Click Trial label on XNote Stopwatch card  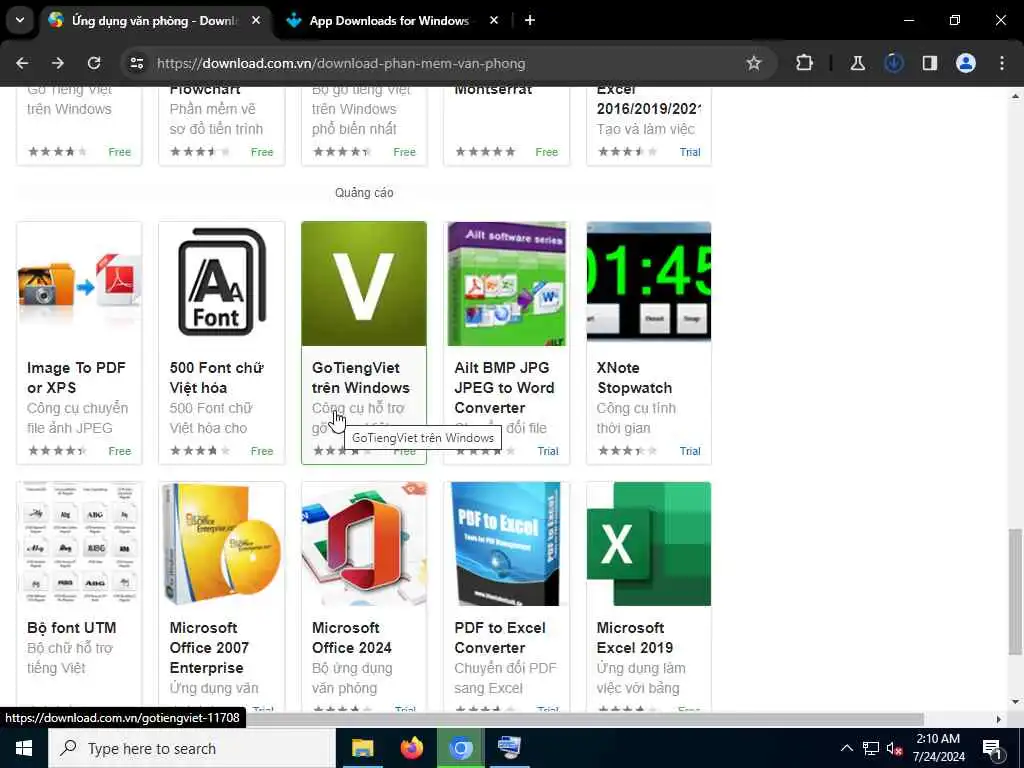(x=690, y=451)
